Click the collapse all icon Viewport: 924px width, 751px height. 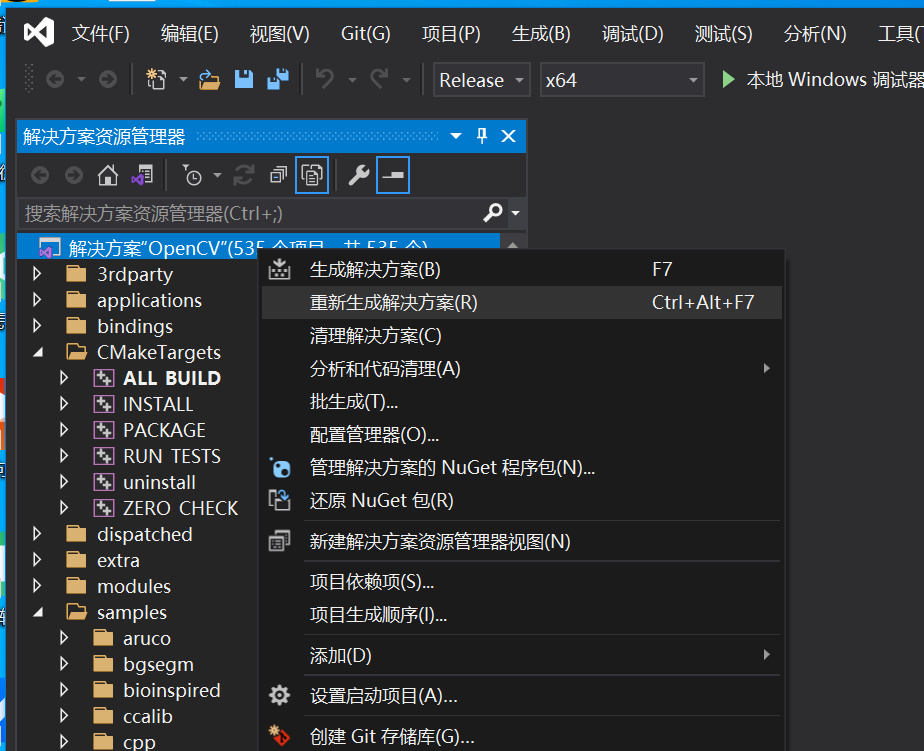coord(278,175)
